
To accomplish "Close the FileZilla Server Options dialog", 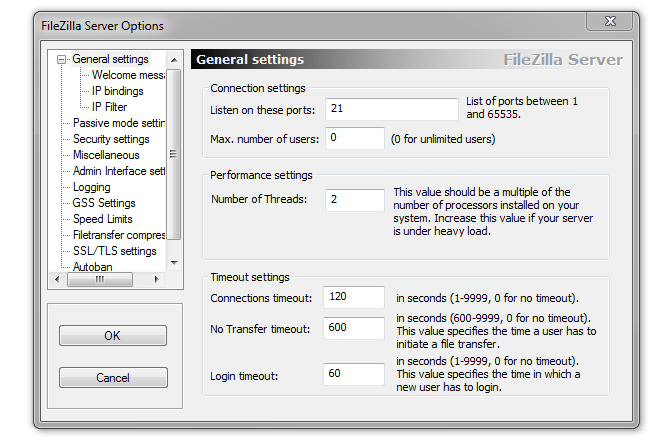I will coord(610,21).
